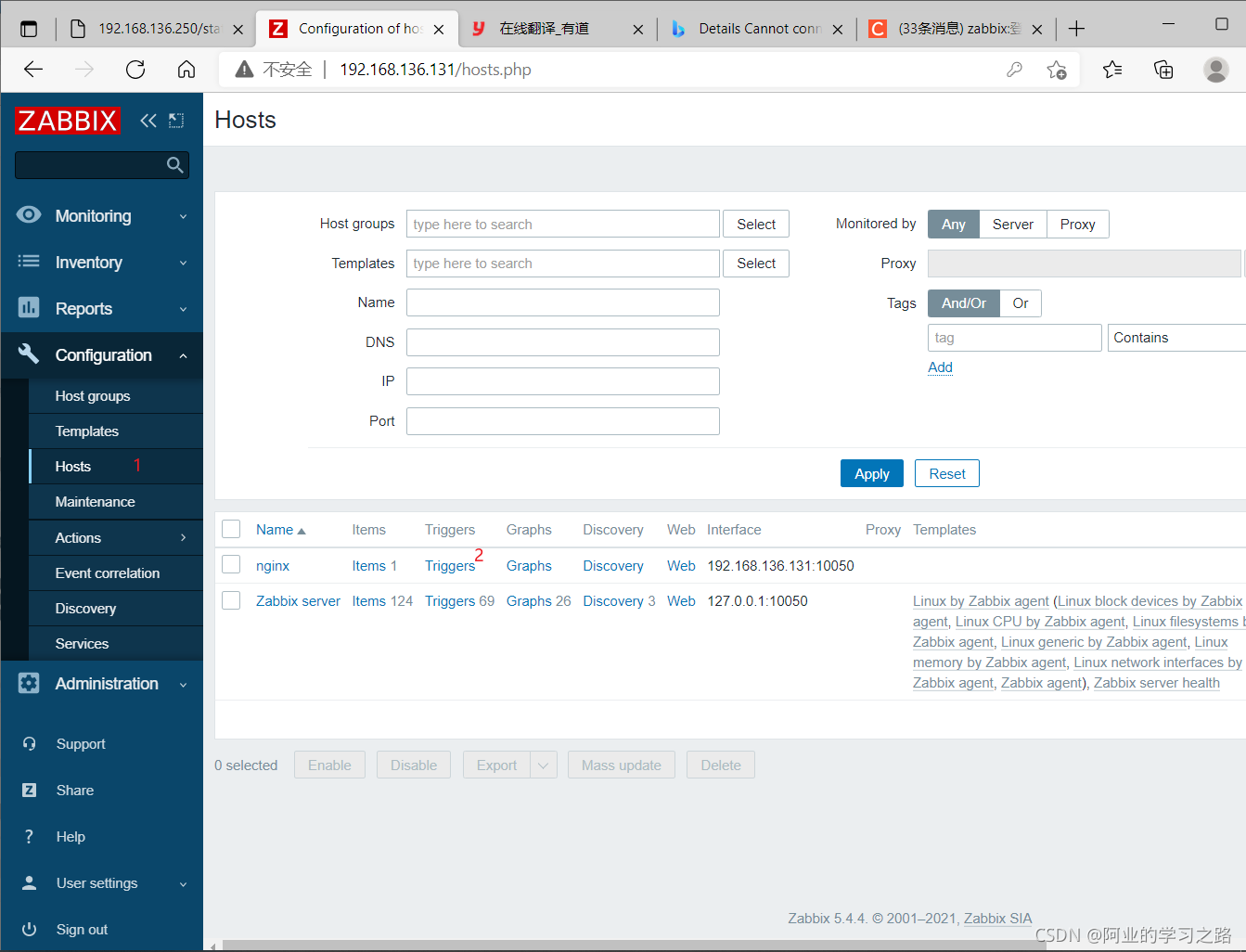Viewport: 1246px width, 952px height.
Task: Set Monitored by to Any
Action: click(953, 225)
